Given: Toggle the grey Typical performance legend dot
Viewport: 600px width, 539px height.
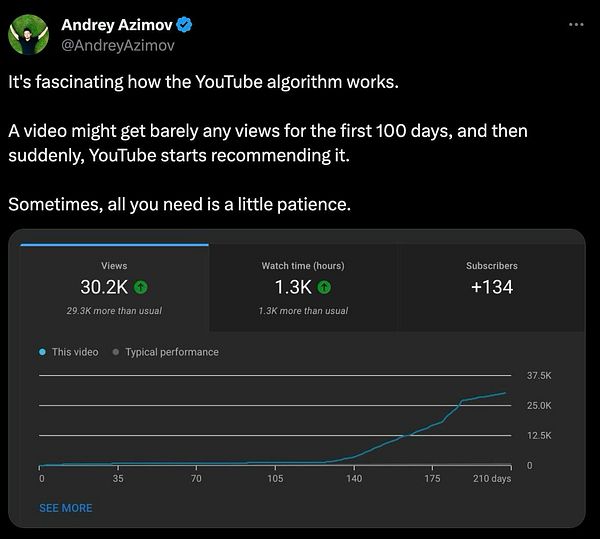Looking at the screenshot, I should pos(116,352).
